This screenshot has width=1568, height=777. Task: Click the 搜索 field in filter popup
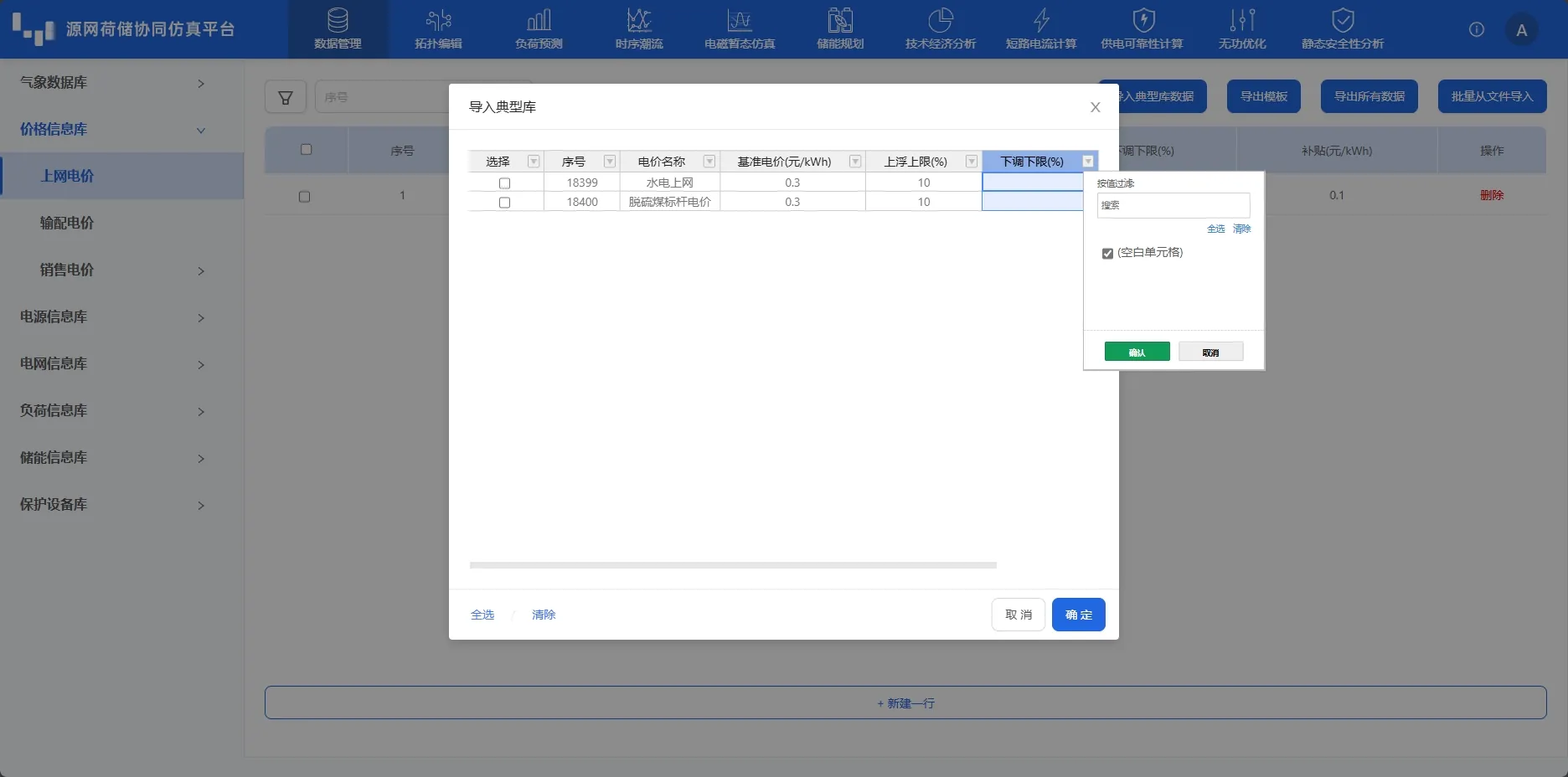[x=1173, y=205]
